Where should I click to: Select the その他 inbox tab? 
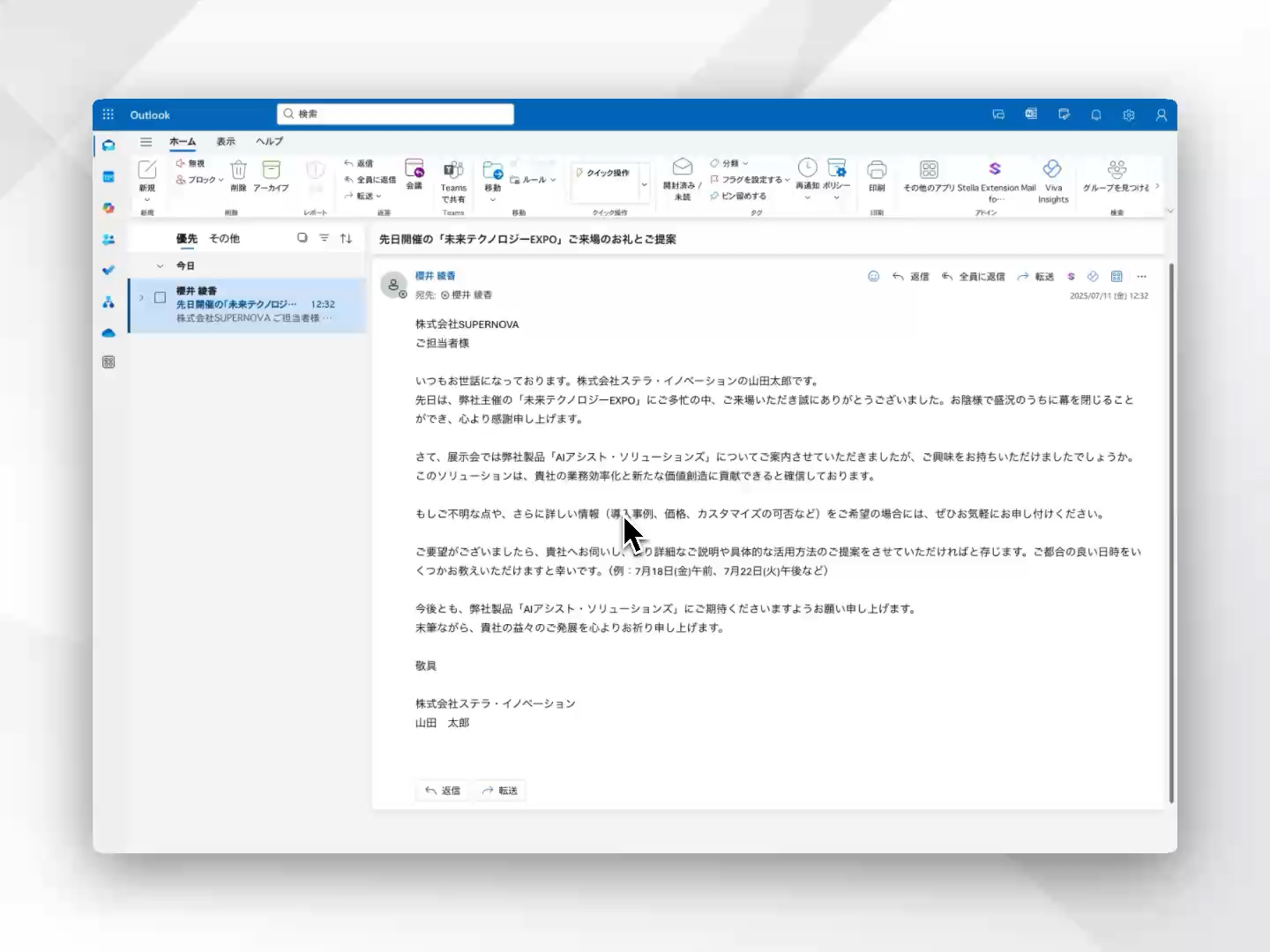point(224,238)
